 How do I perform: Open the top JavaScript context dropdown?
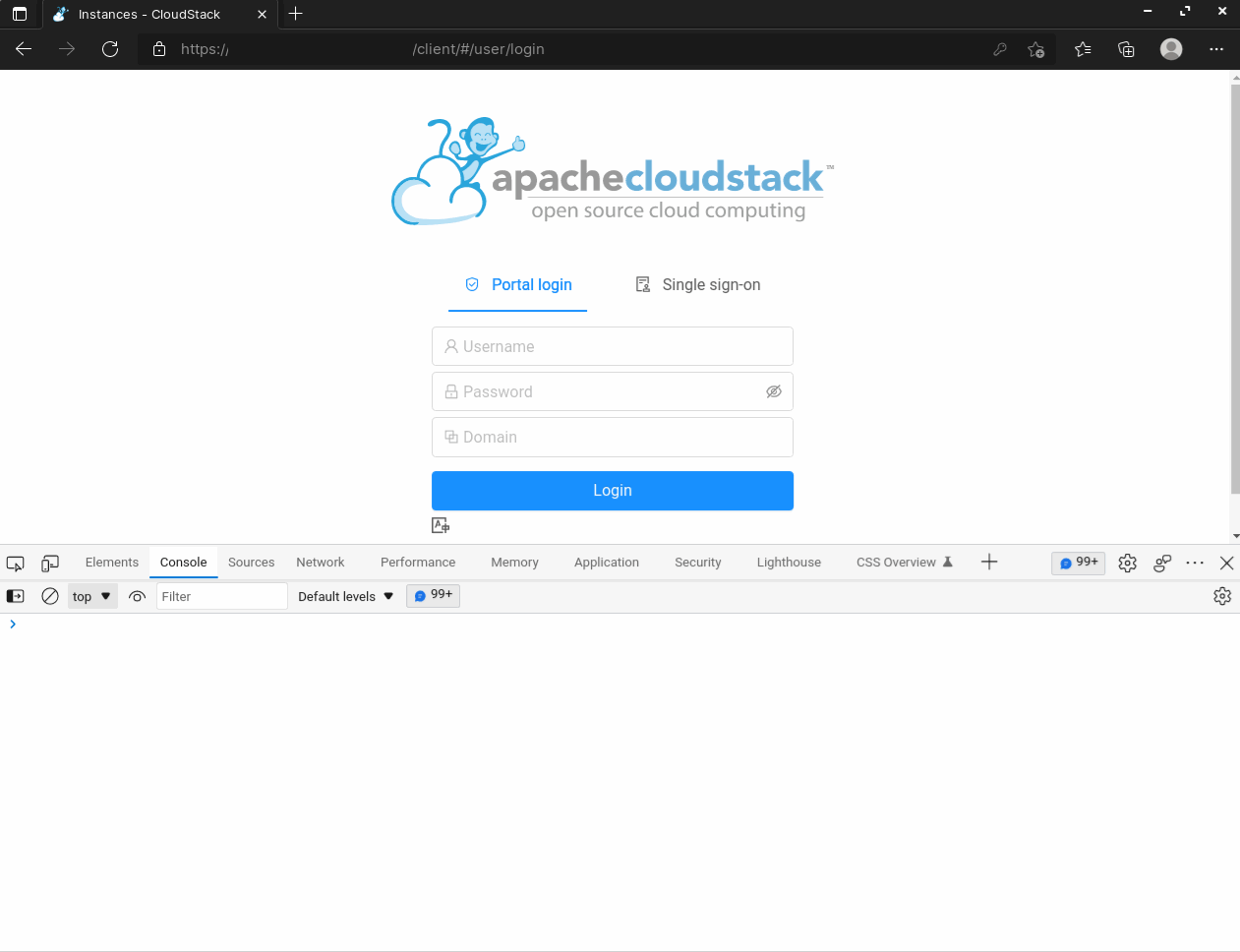click(92, 596)
